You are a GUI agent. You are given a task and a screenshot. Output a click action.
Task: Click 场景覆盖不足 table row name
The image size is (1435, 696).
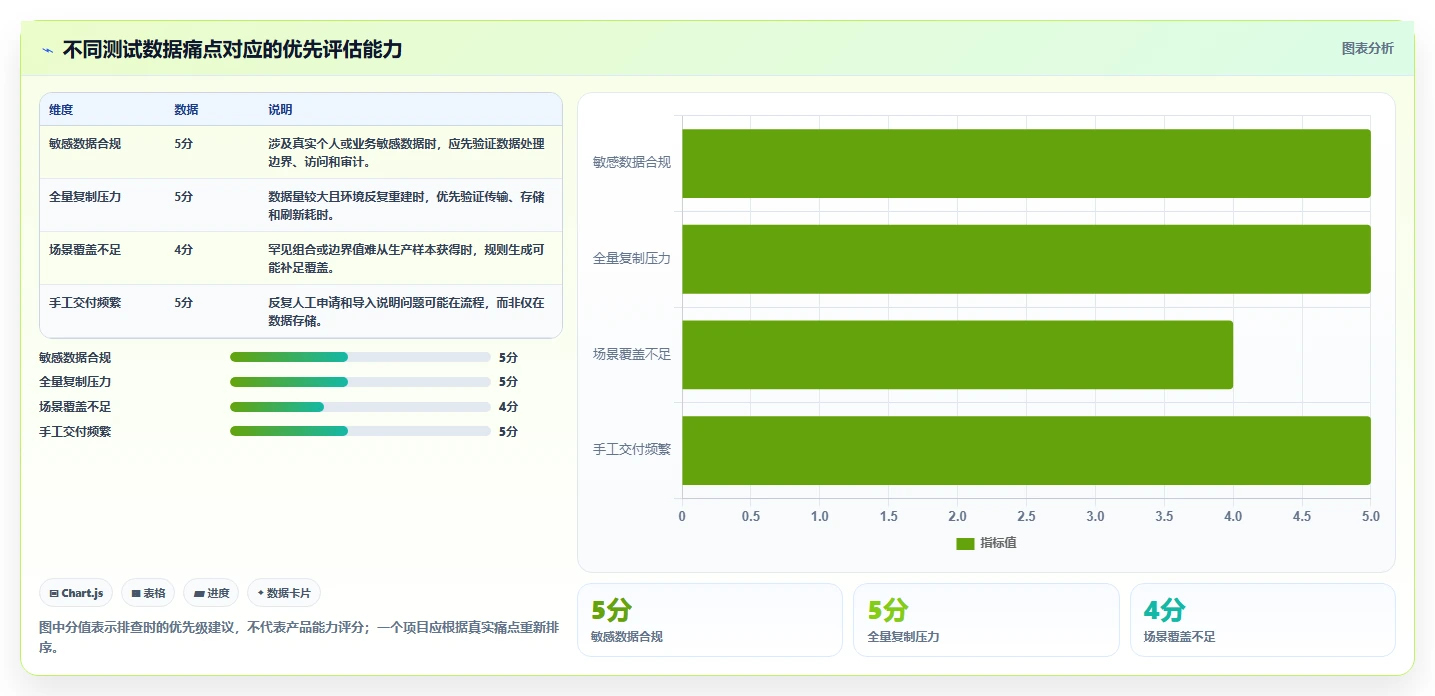point(85,250)
